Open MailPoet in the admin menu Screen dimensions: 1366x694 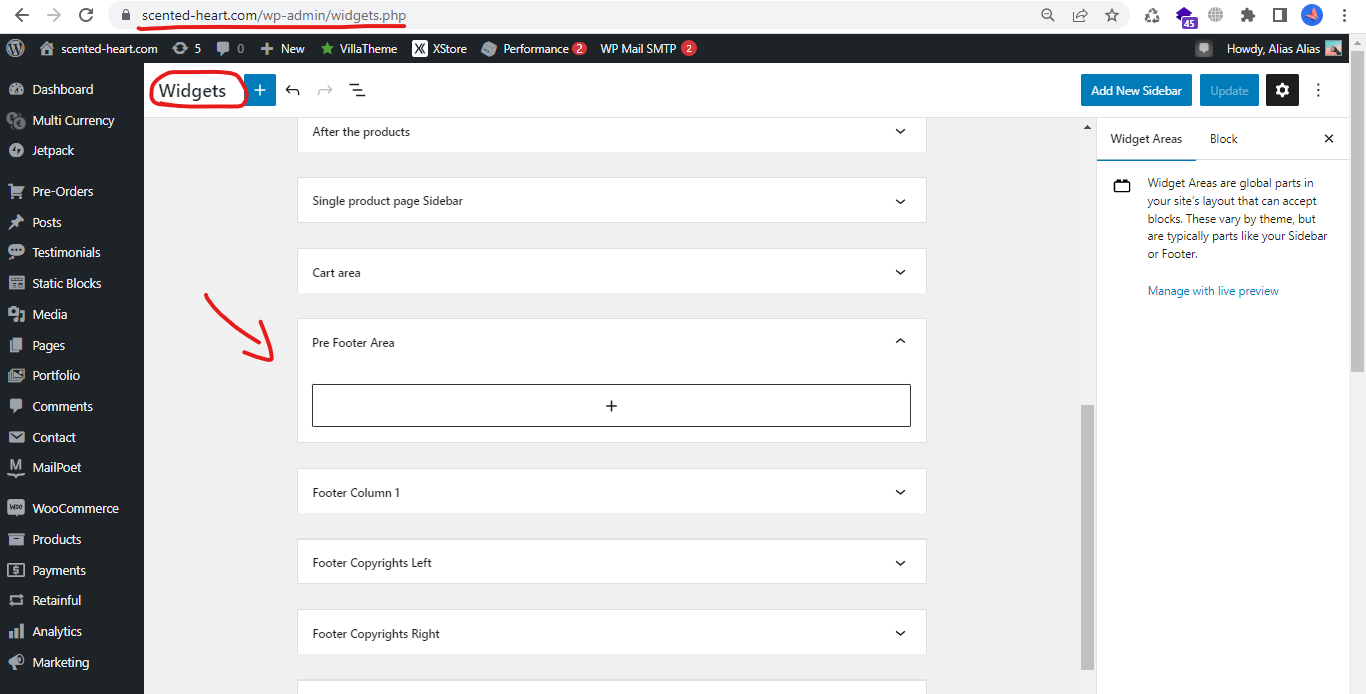[56, 467]
